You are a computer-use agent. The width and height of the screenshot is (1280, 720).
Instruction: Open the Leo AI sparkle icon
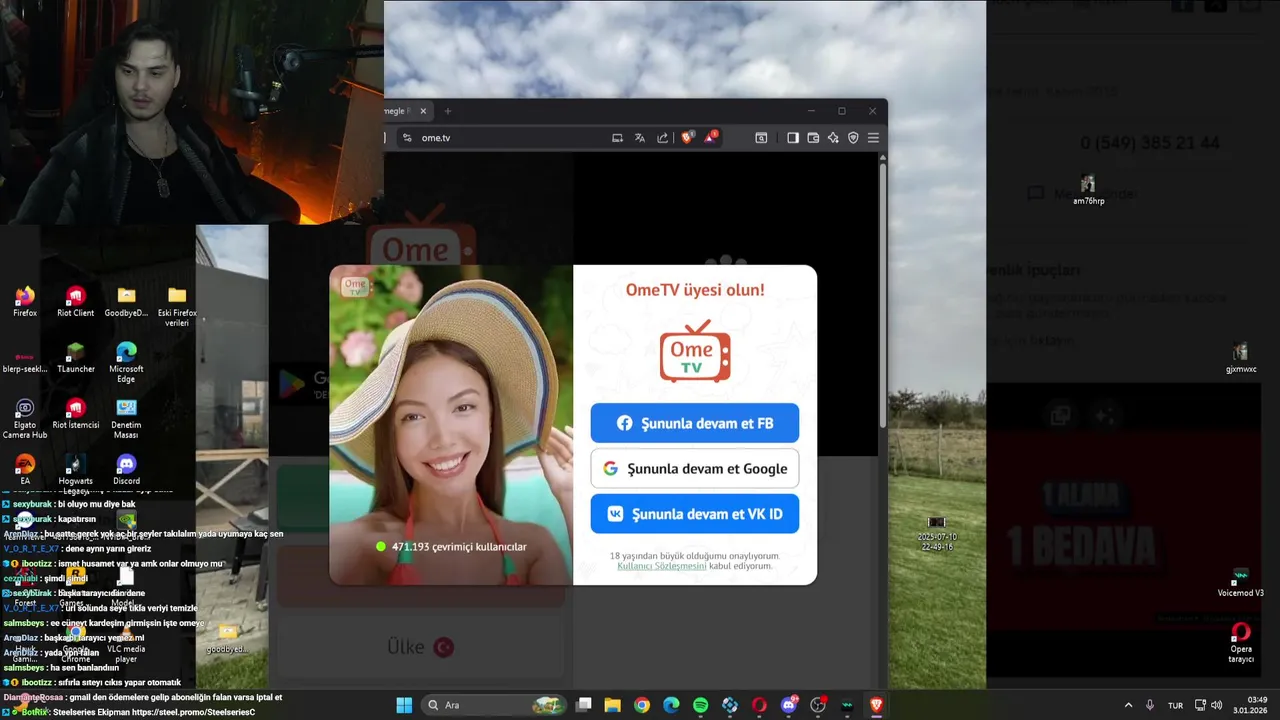pyautogui.click(x=833, y=138)
